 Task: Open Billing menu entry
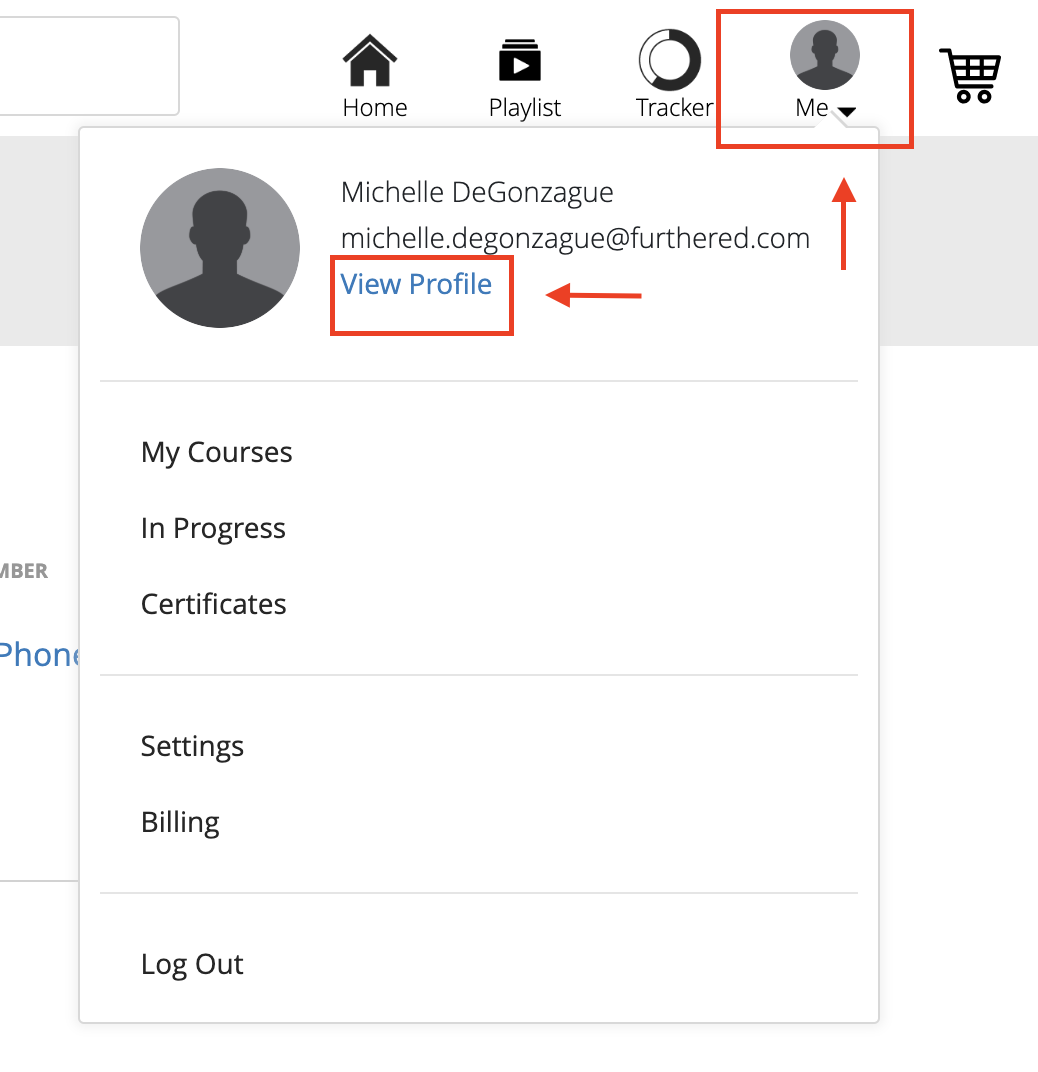(180, 822)
